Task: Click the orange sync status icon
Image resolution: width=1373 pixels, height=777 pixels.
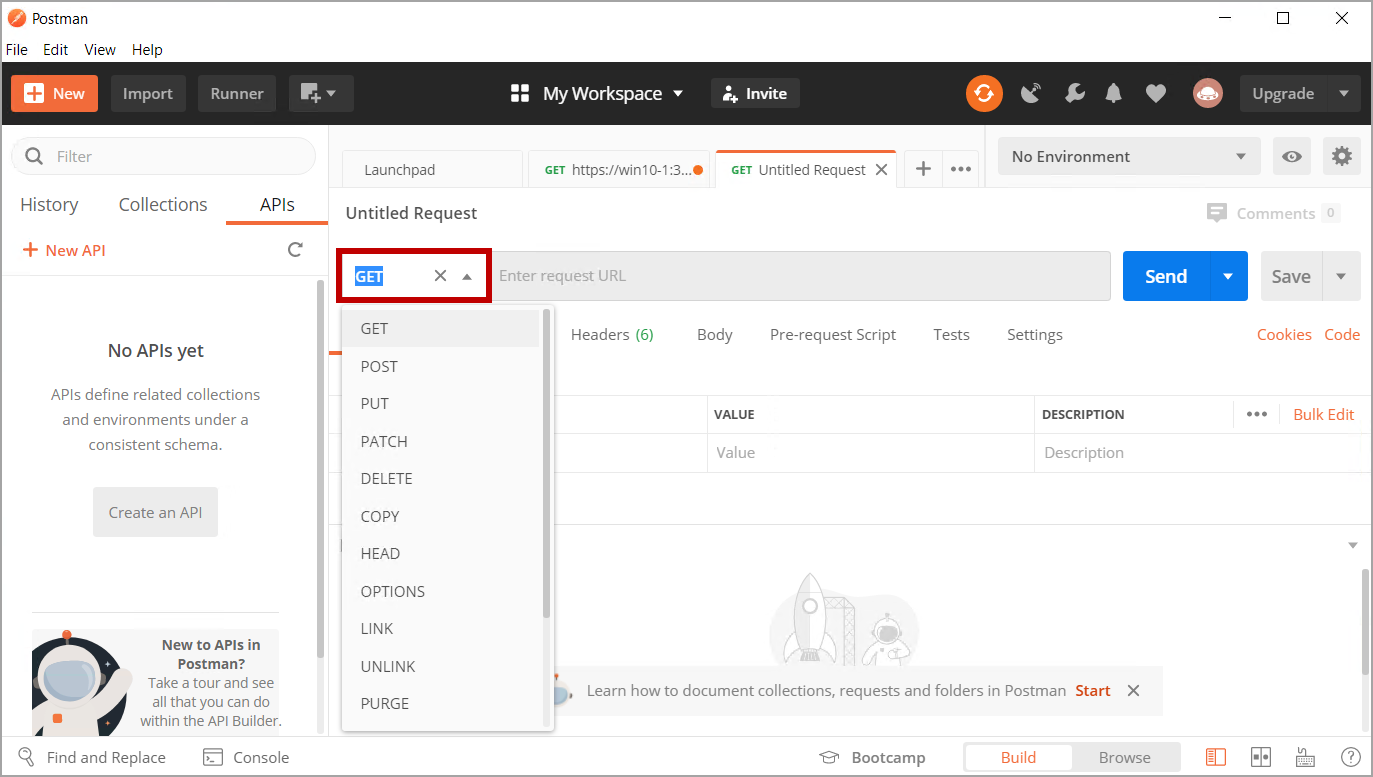Action: (984, 93)
